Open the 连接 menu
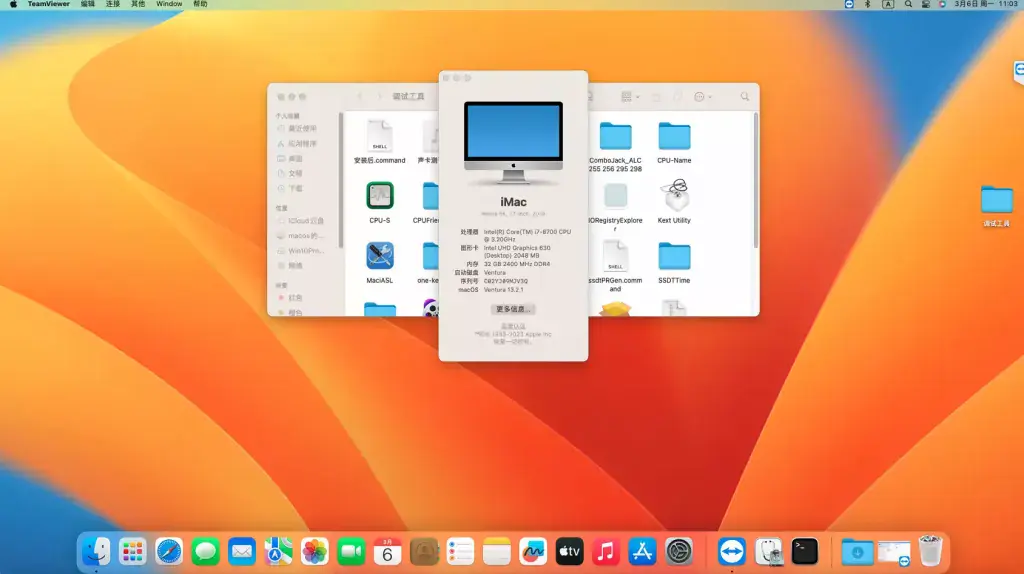Viewport: 1024px width, 574px height. tap(113, 4)
